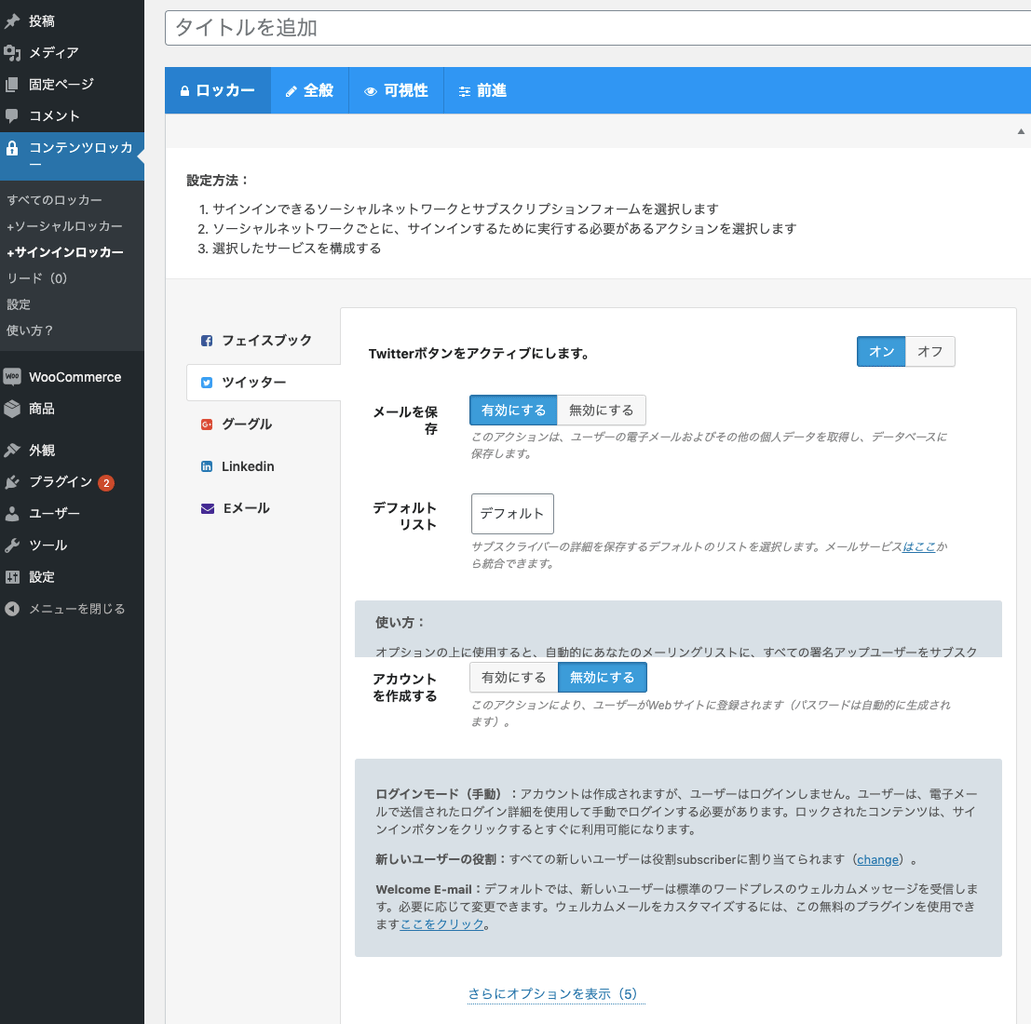The image size is (1031, 1024).
Task: Select the Eメール envelope icon
Action: click(207, 509)
